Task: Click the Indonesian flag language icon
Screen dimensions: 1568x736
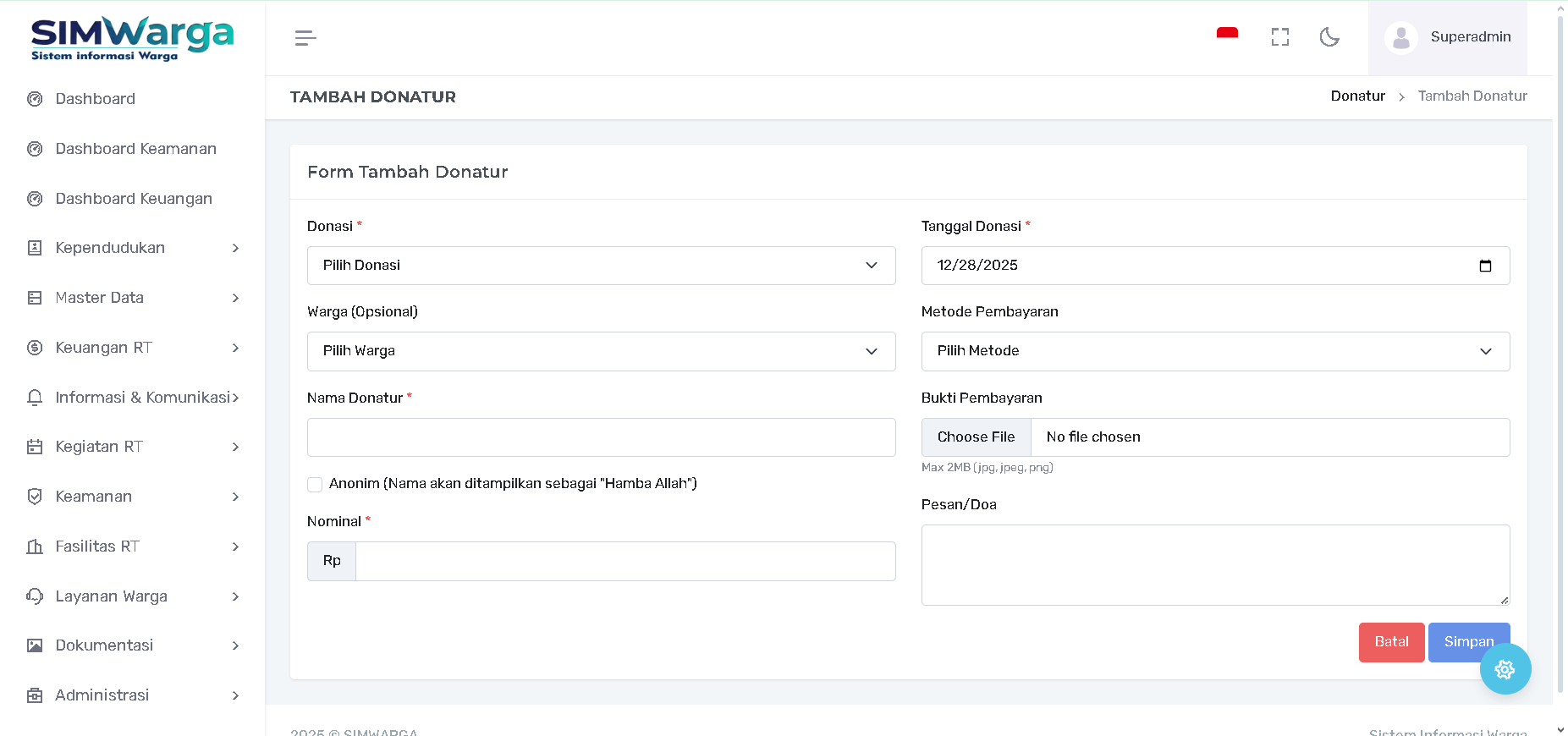Action: [1227, 35]
